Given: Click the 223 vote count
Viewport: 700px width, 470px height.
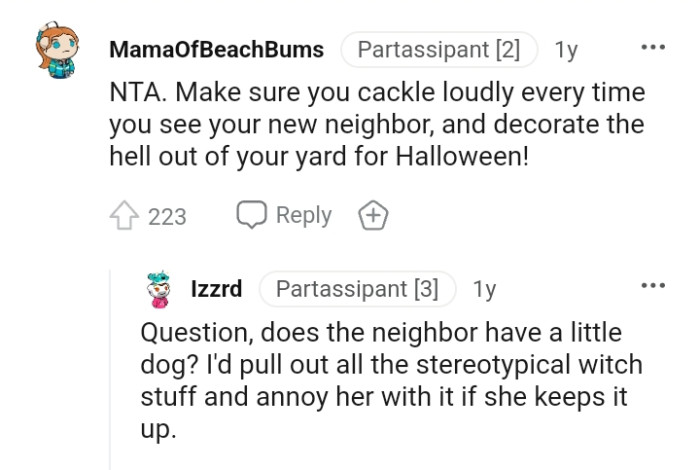Looking at the screenshot, I should (167, 216).
